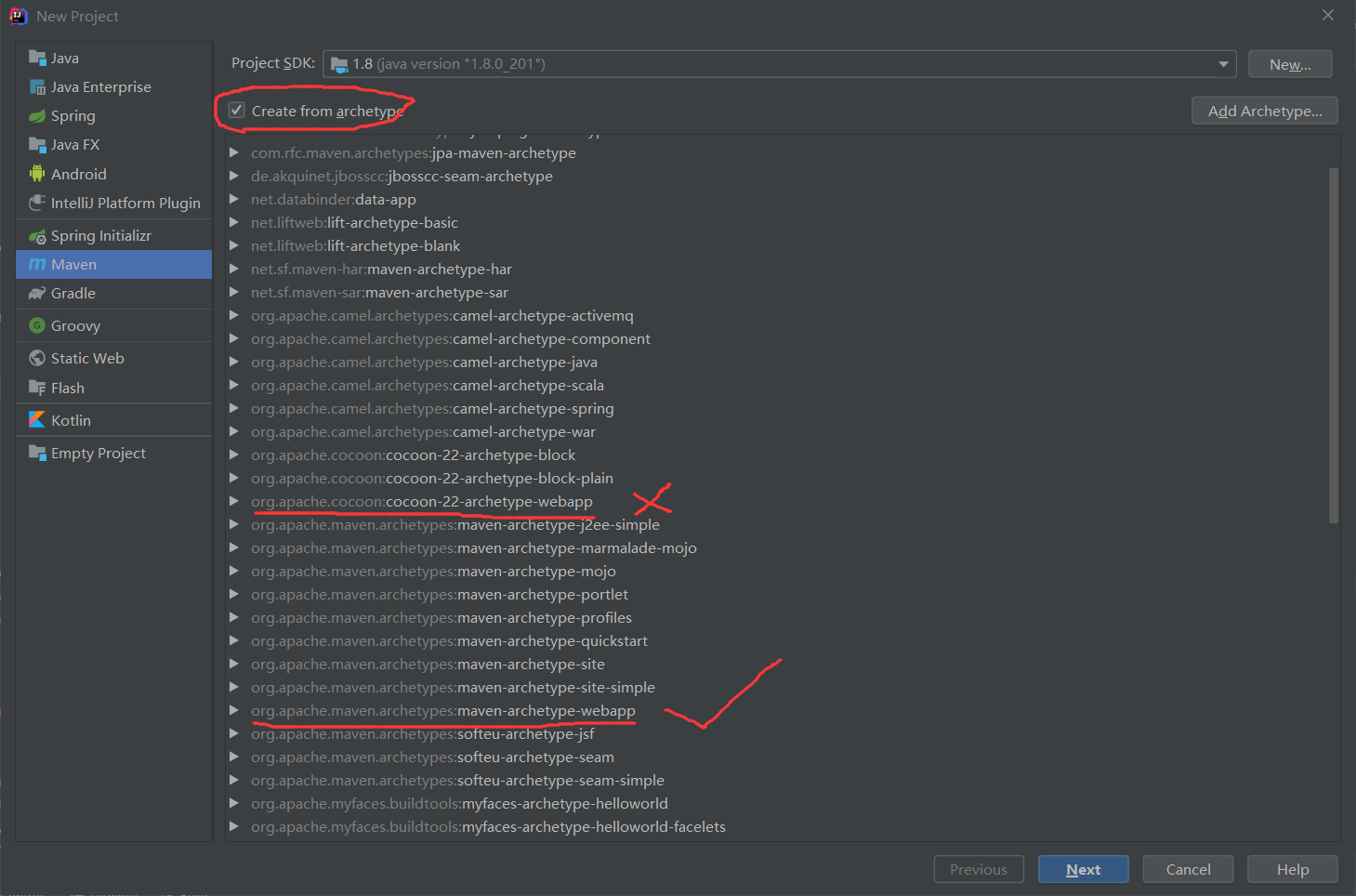Click the Add Archetype... button
Viewport: 1356px width, 896px height.
tap(1265, 111)
